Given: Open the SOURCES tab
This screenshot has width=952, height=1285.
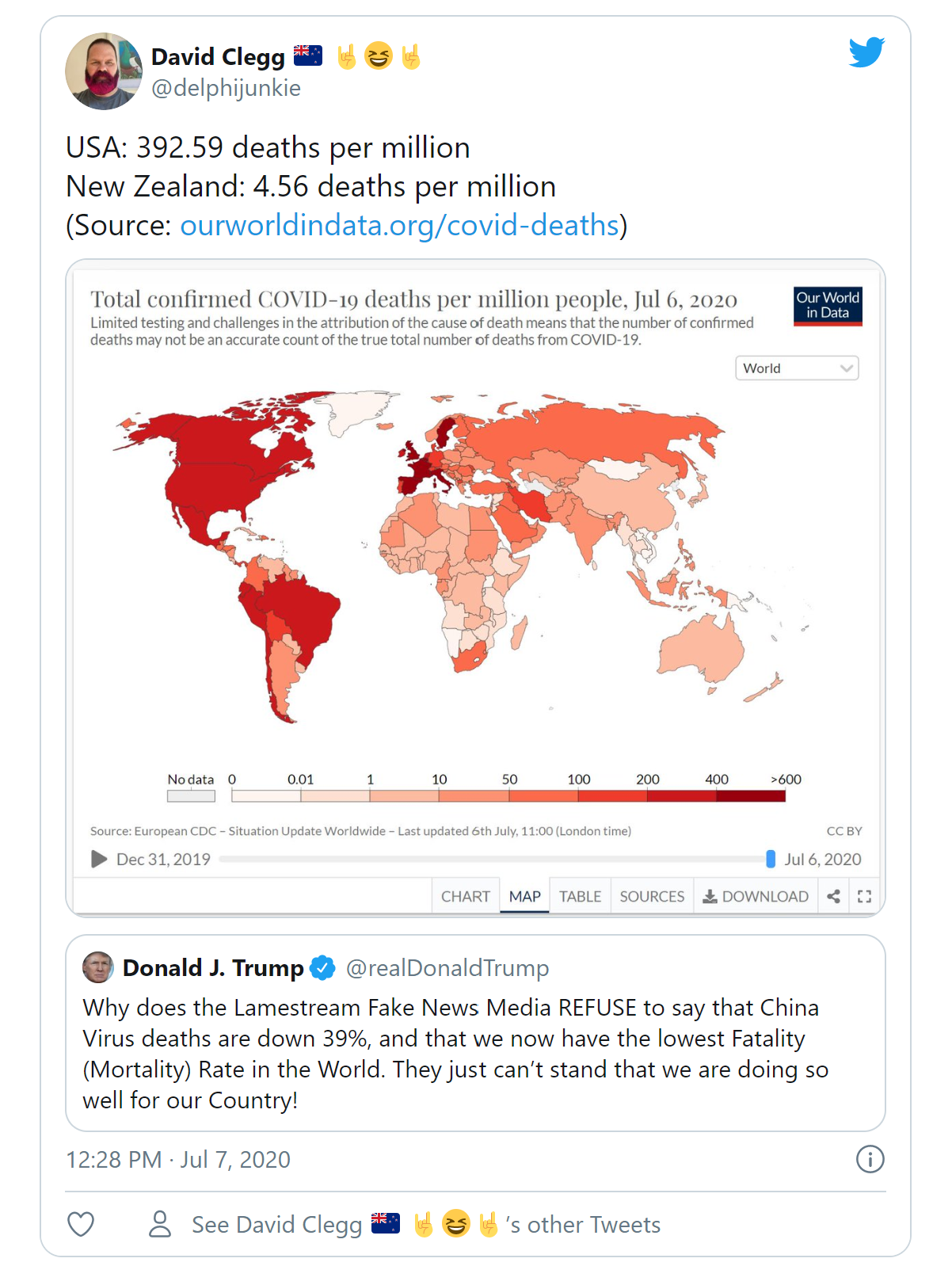Looking at the screenshot, I should pyautogui.click(x=652, y=896).
